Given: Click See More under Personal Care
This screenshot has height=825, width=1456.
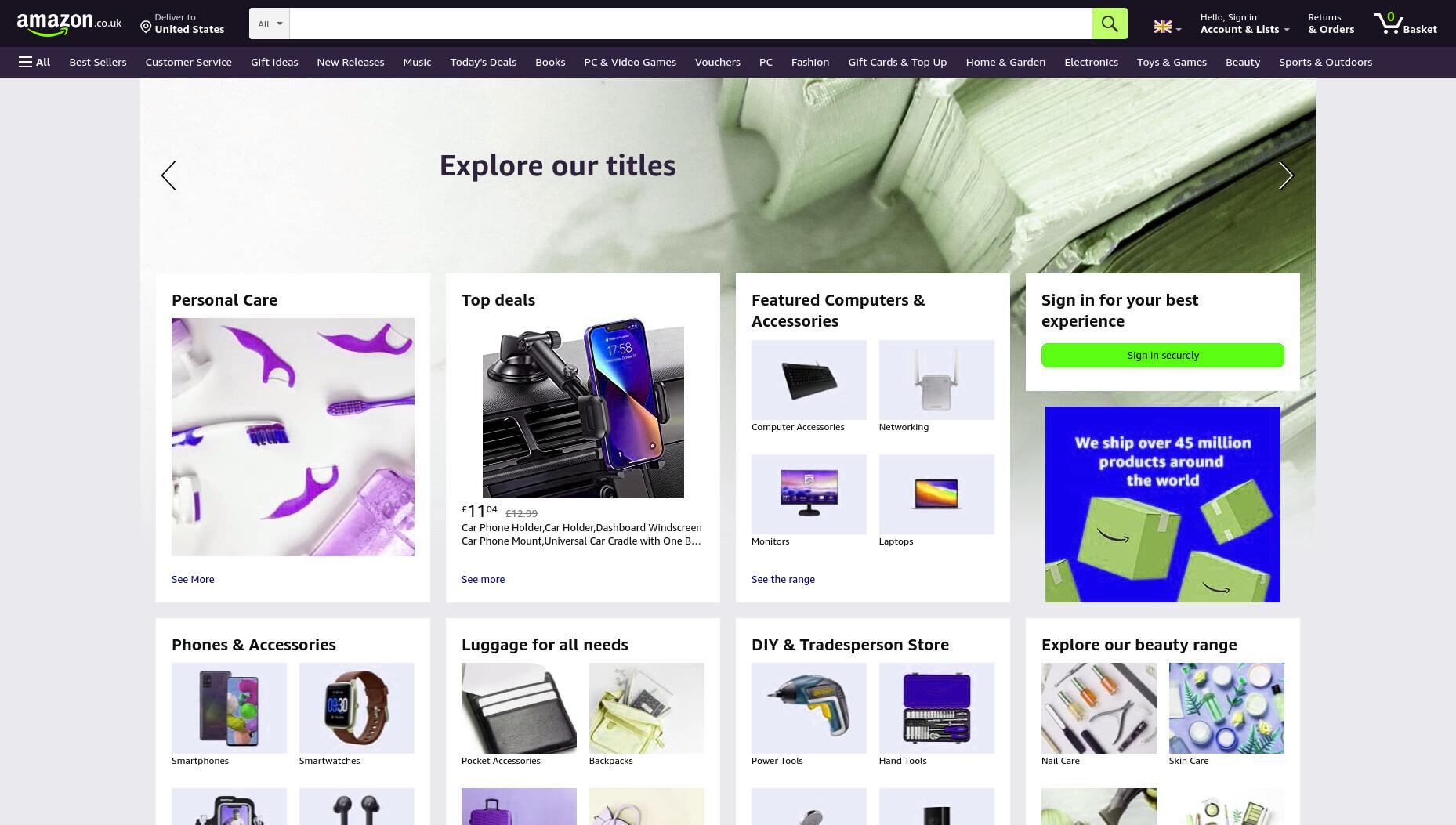Looking at the screenshot, I should click(x=193, y=579).
